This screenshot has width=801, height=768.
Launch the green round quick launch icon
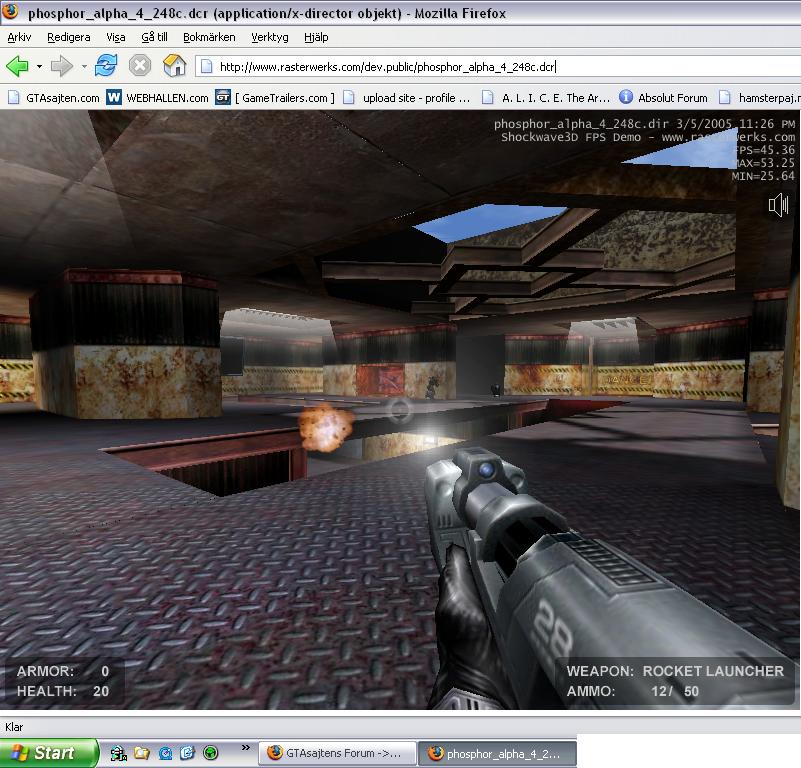tap(210, 753)
